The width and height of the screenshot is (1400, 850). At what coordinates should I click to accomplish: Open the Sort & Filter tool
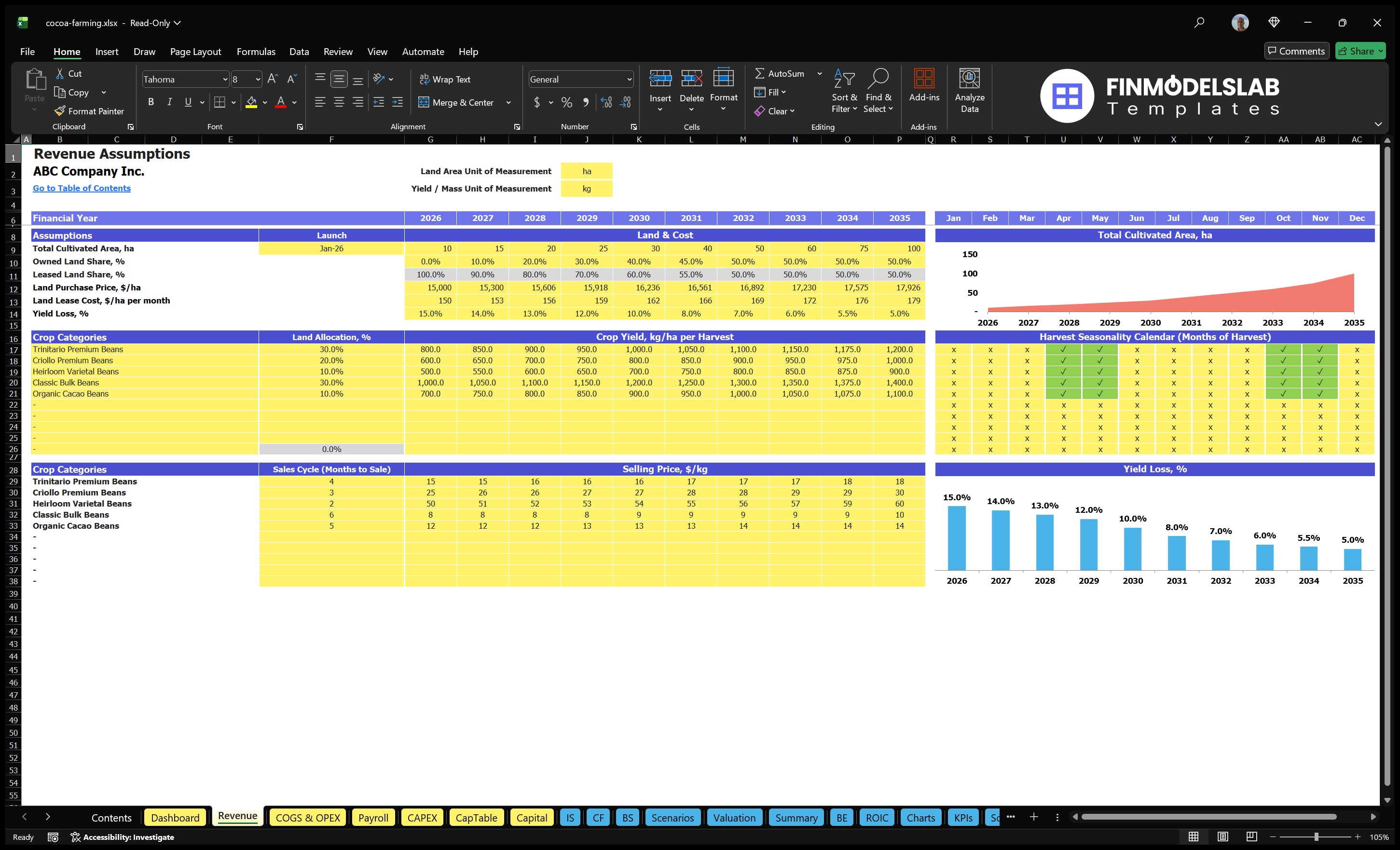[x=844, y=91]
